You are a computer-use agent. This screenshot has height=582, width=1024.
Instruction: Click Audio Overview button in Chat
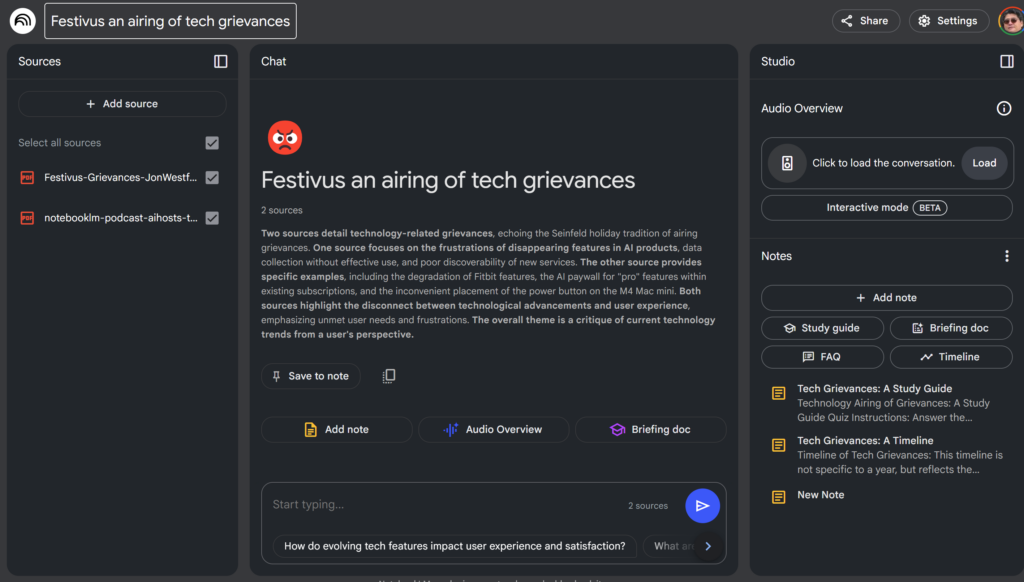[x=493, y=430]
